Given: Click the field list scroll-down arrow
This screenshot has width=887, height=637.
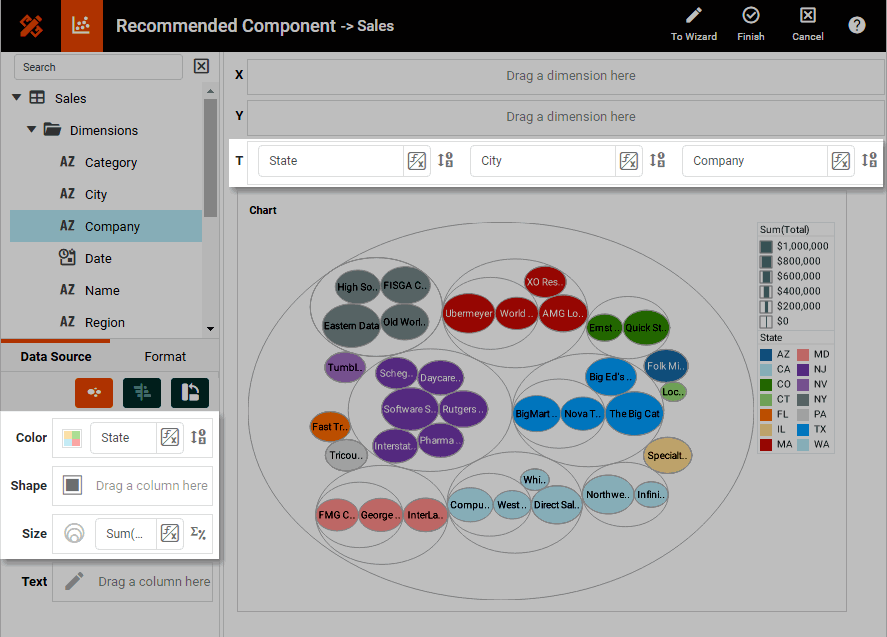Looking at the screenshot, I should pos(210,328).
